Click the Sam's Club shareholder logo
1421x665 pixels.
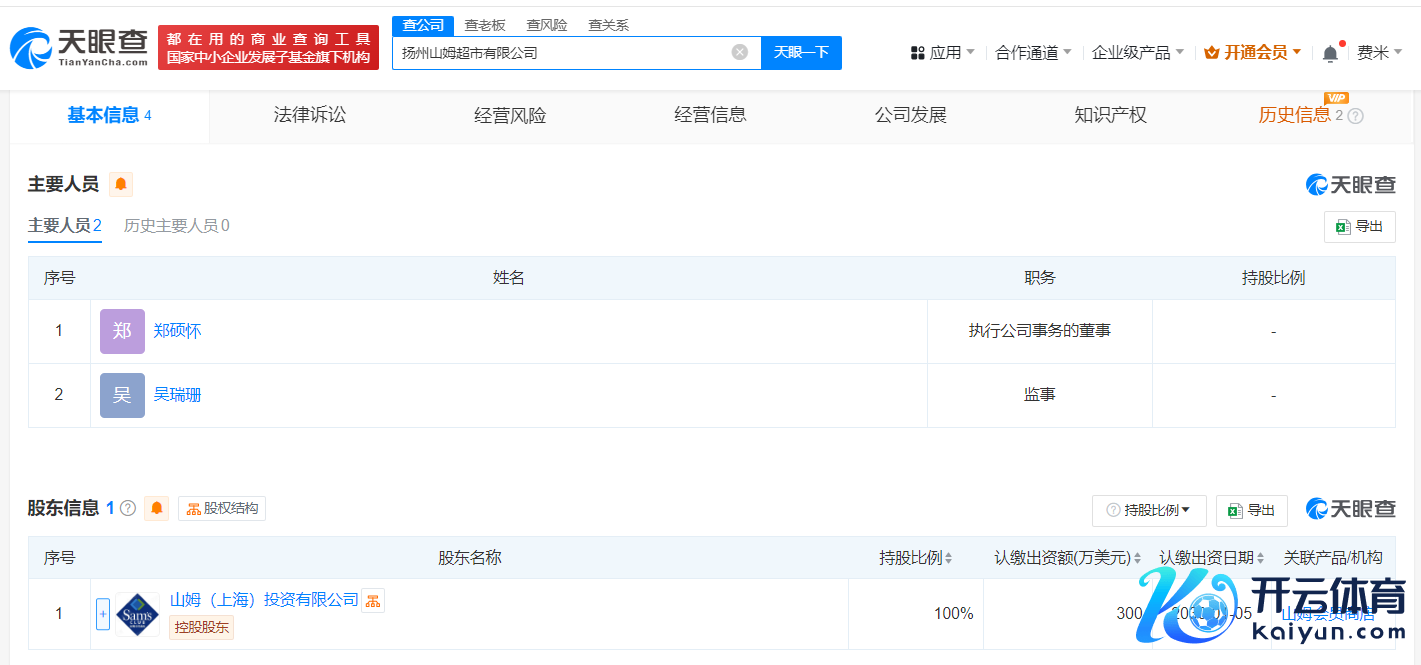click(137, 614)
